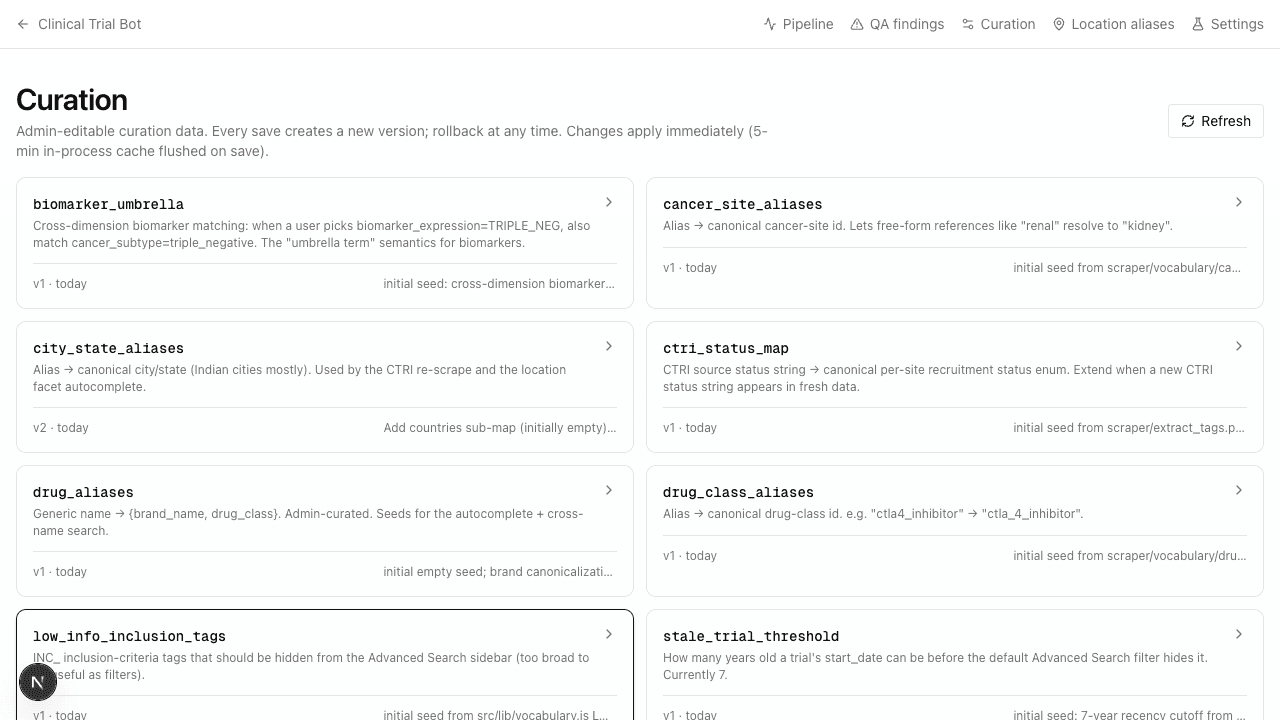The height and width of the screenshot is (720, 1280).
Task: Expand the drug_aliases chevron
Action: tap(609, 490)
